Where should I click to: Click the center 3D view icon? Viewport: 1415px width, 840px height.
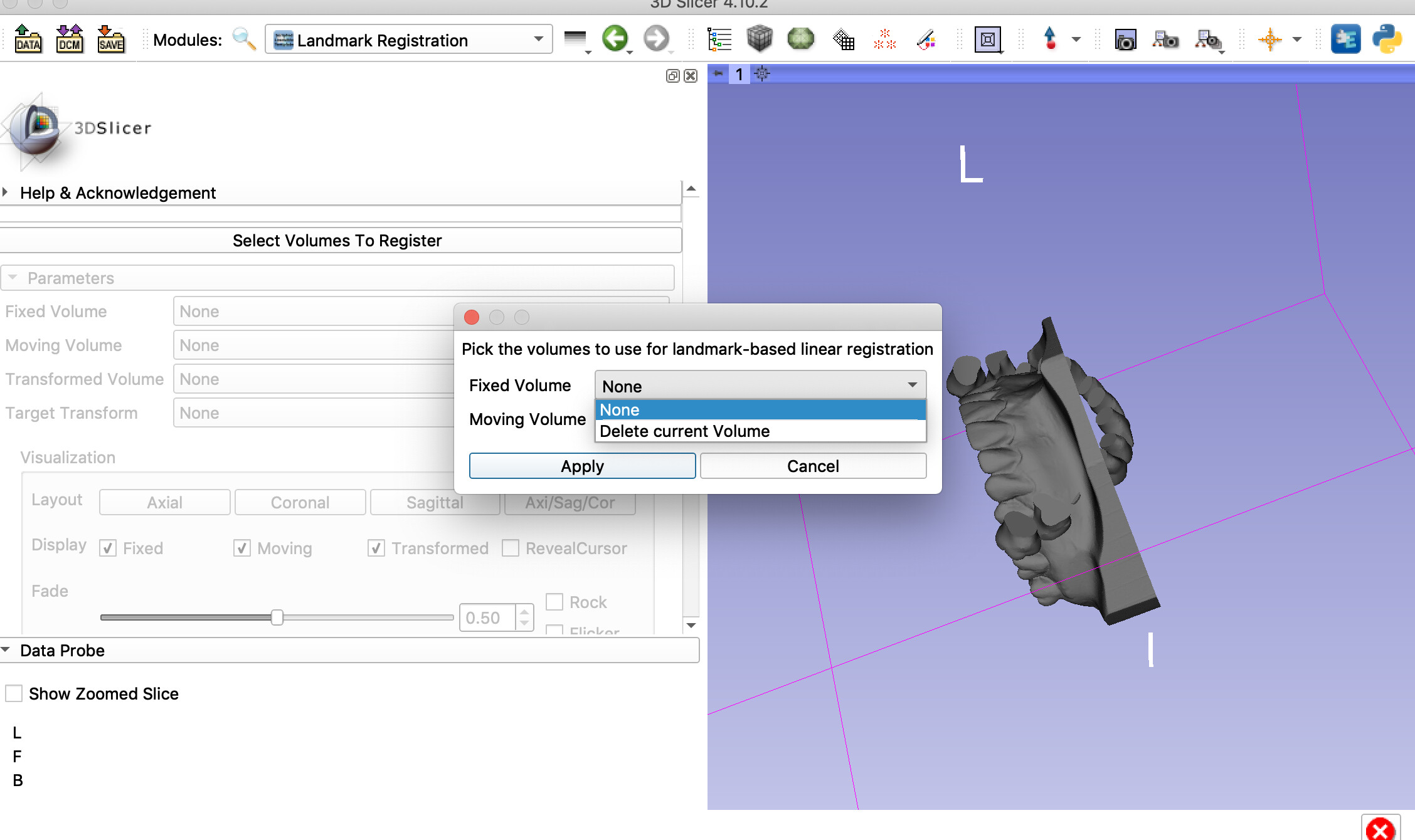[x=761, y=74]
